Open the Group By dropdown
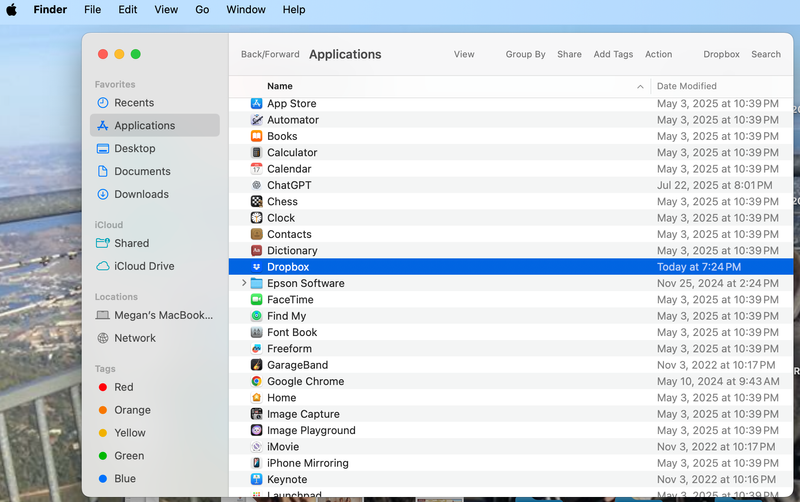 [x=525, y=54]
